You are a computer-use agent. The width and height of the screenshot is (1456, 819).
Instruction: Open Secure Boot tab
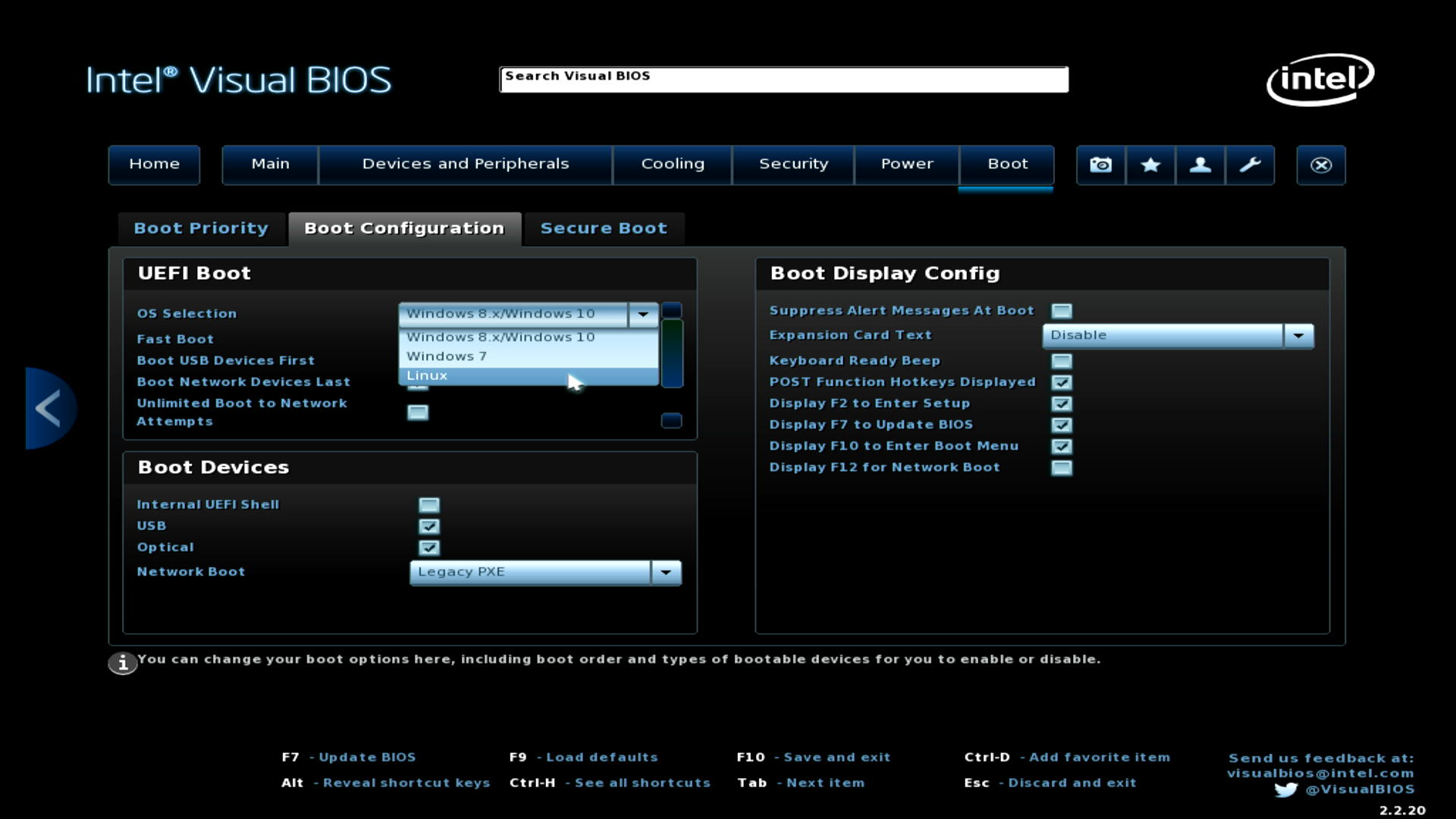[604, 228]
